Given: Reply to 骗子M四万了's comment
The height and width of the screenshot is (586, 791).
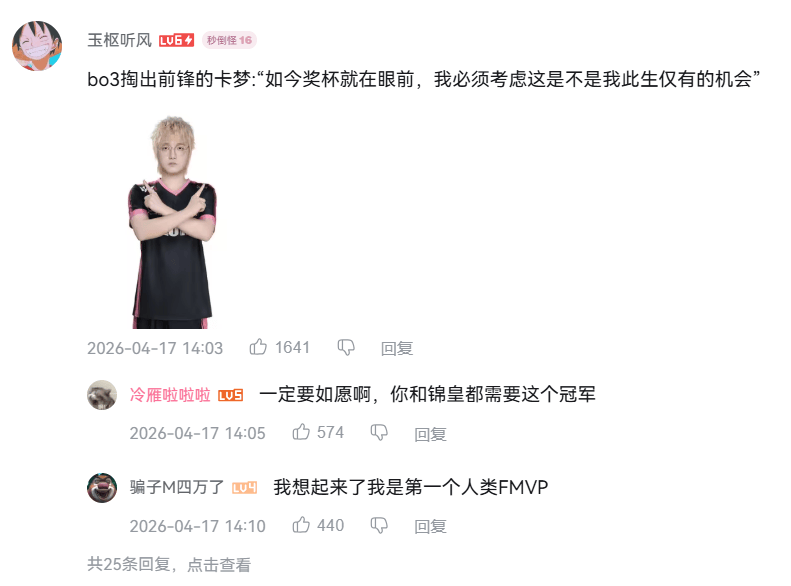Looking at the screenshot, I should (430, 526).
